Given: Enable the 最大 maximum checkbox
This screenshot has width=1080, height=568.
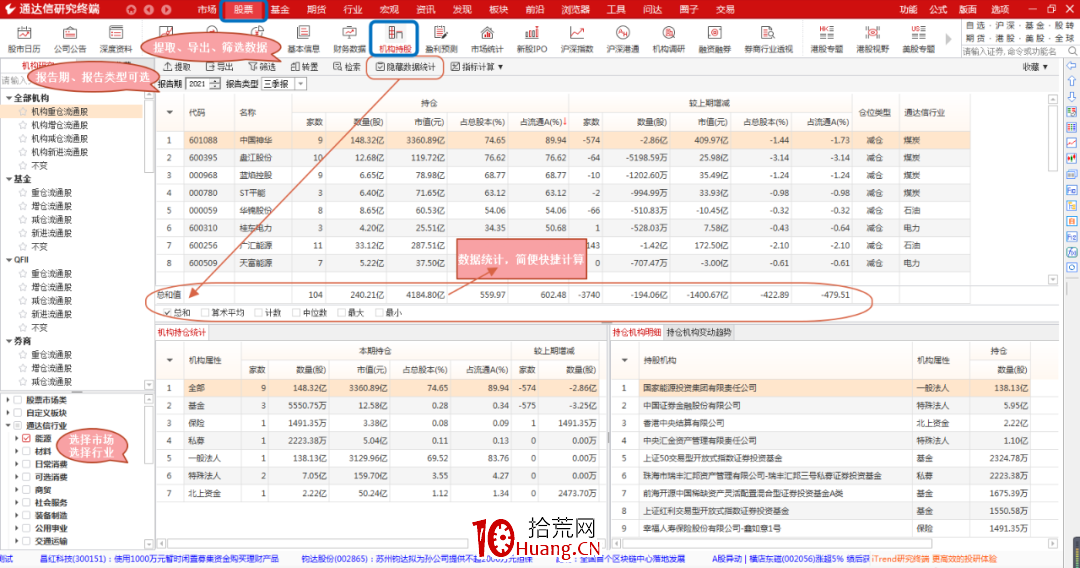Looking at the screenshot, I should 342,313.
